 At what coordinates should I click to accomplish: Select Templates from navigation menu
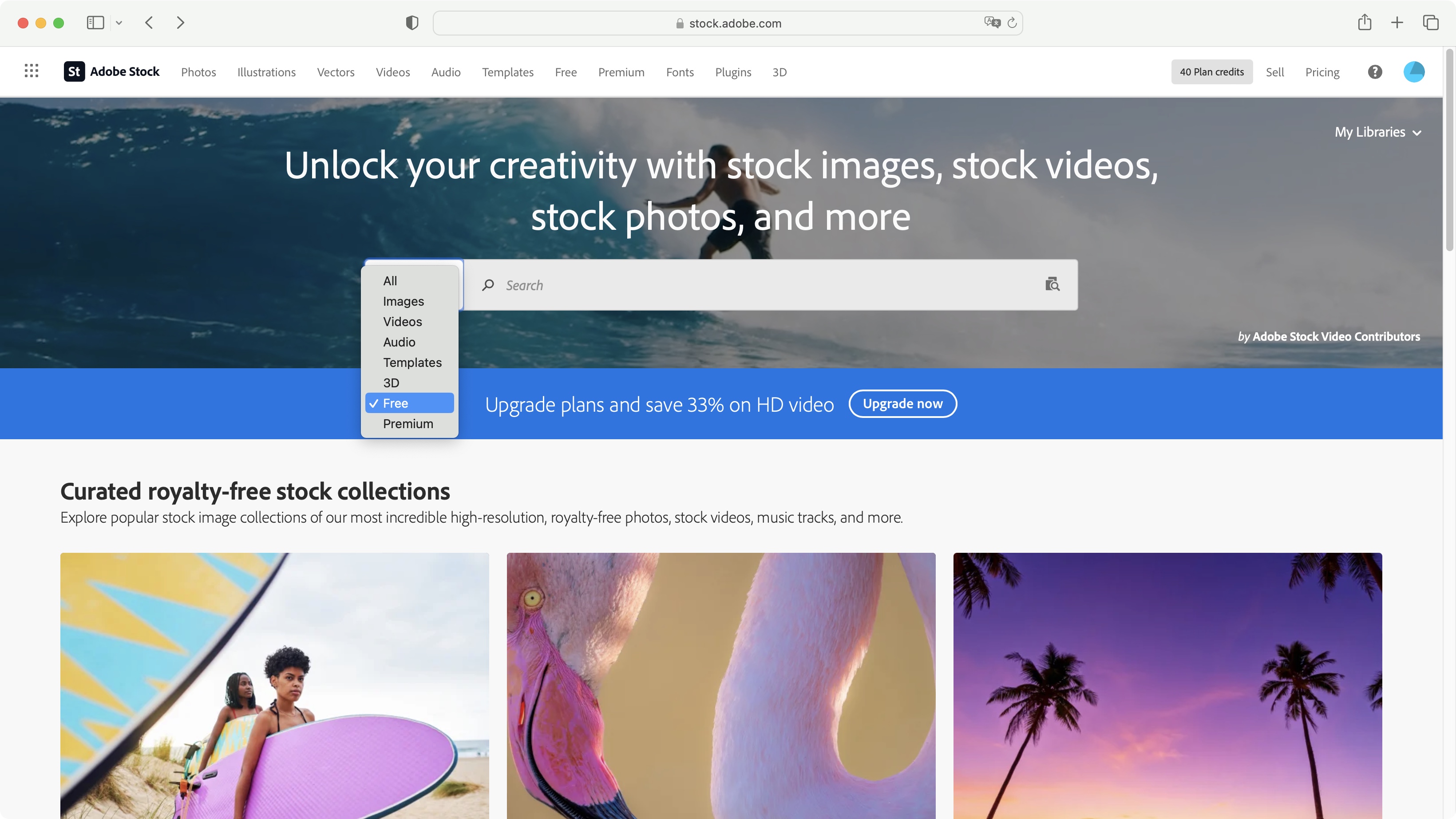[507, 71]
